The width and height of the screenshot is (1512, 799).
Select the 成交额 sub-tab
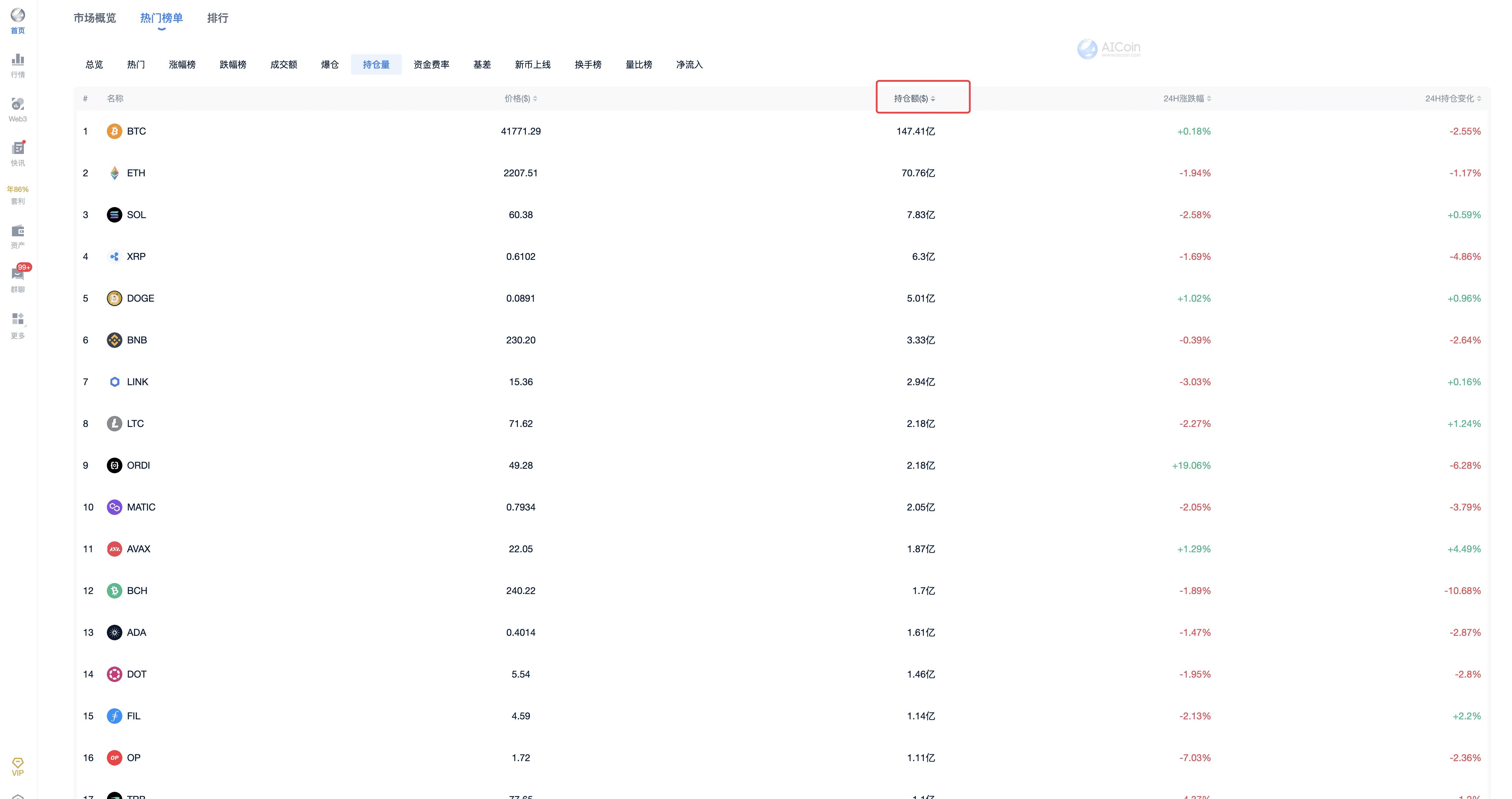click(284, 64)
